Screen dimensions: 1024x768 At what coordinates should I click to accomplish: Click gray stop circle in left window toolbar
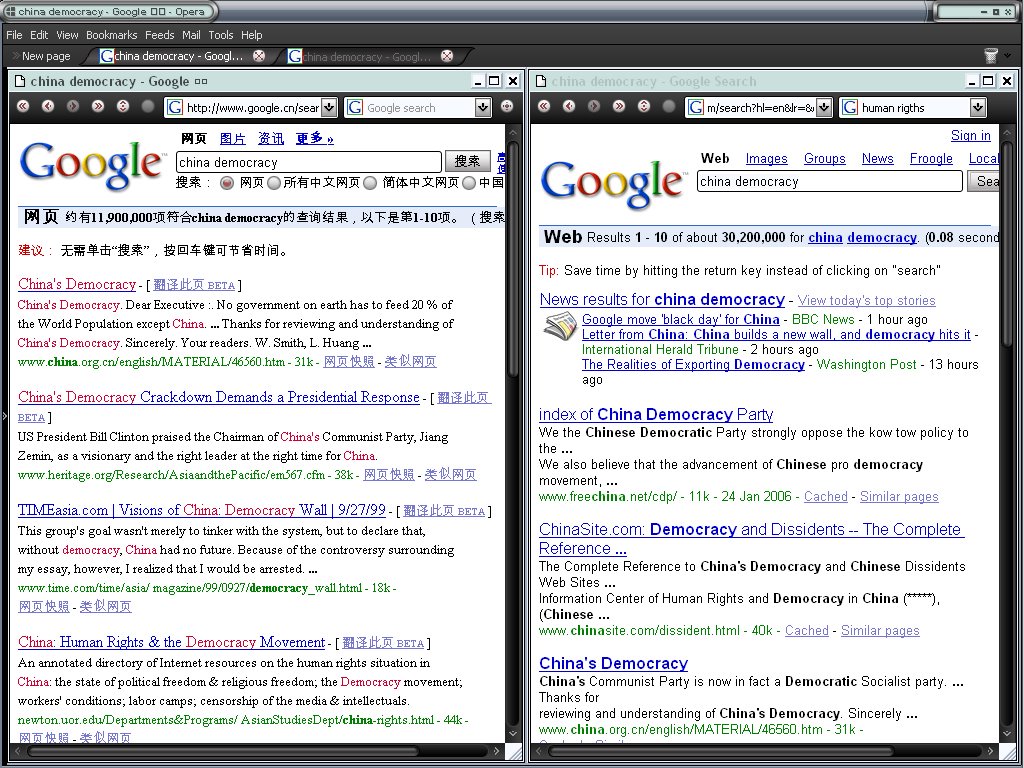click(x=148, y=106)
